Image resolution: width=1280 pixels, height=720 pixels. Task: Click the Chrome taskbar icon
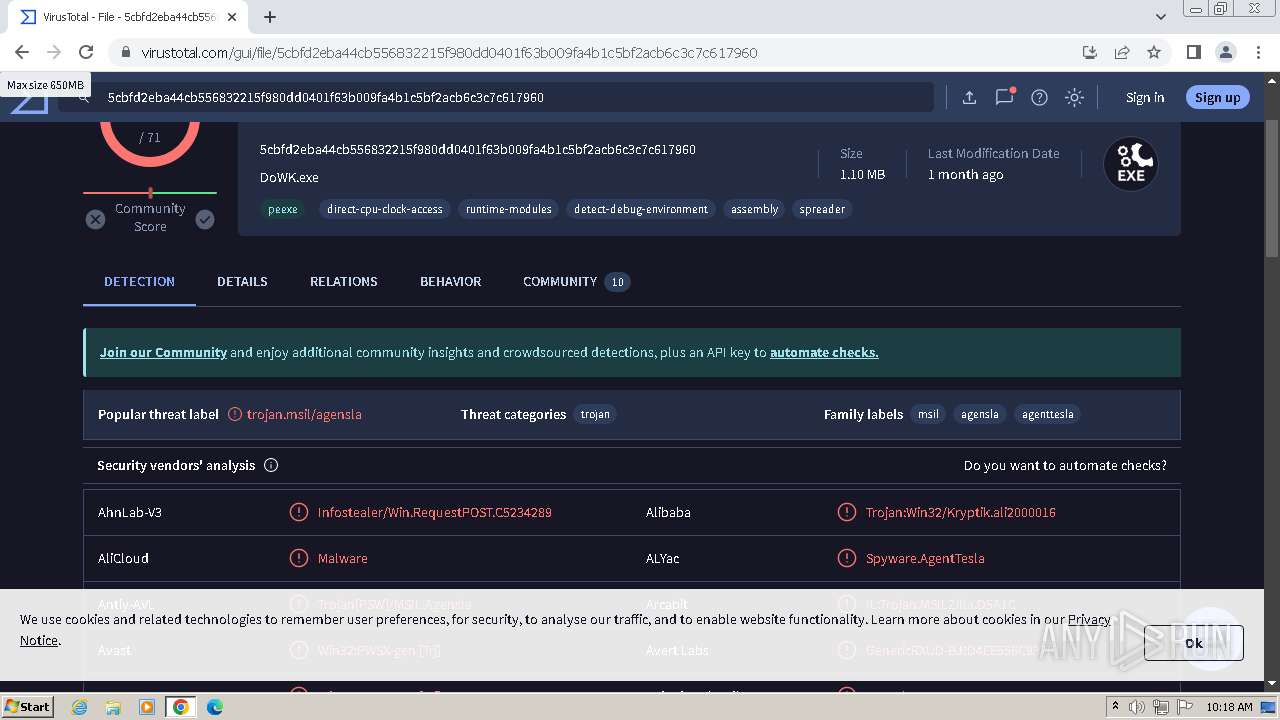tap(180, 707)
